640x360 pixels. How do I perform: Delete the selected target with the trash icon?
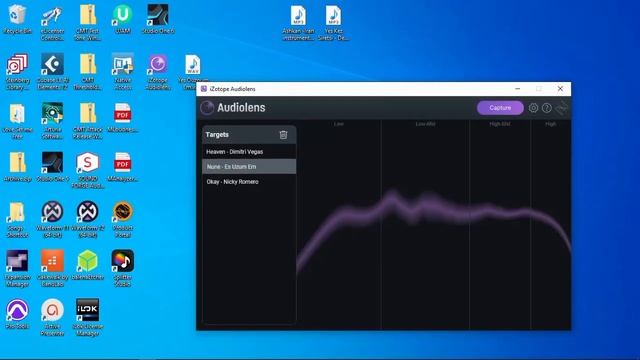coord(283,135)
